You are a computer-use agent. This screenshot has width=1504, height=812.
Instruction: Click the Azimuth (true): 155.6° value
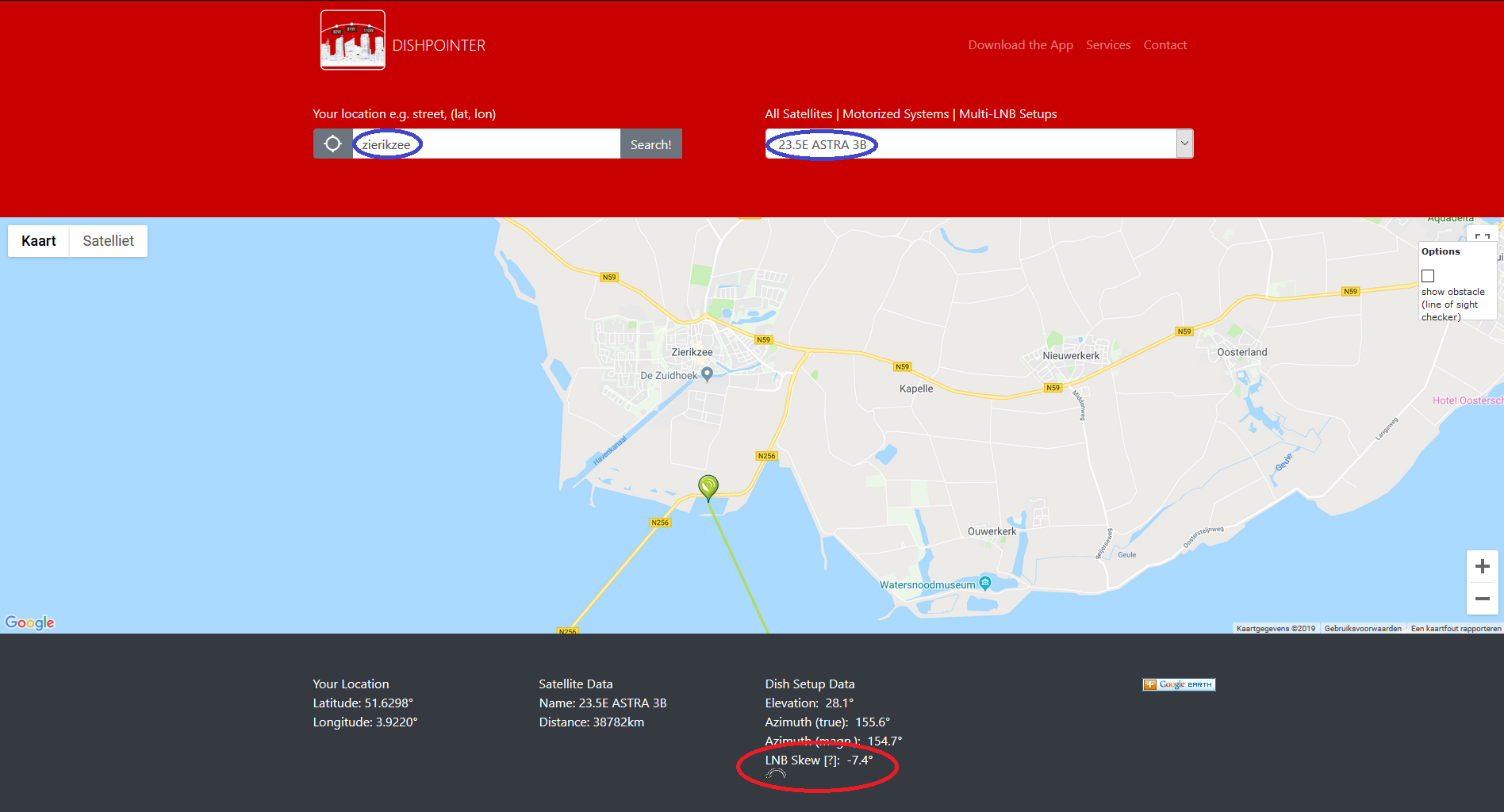tap(827, 722)
